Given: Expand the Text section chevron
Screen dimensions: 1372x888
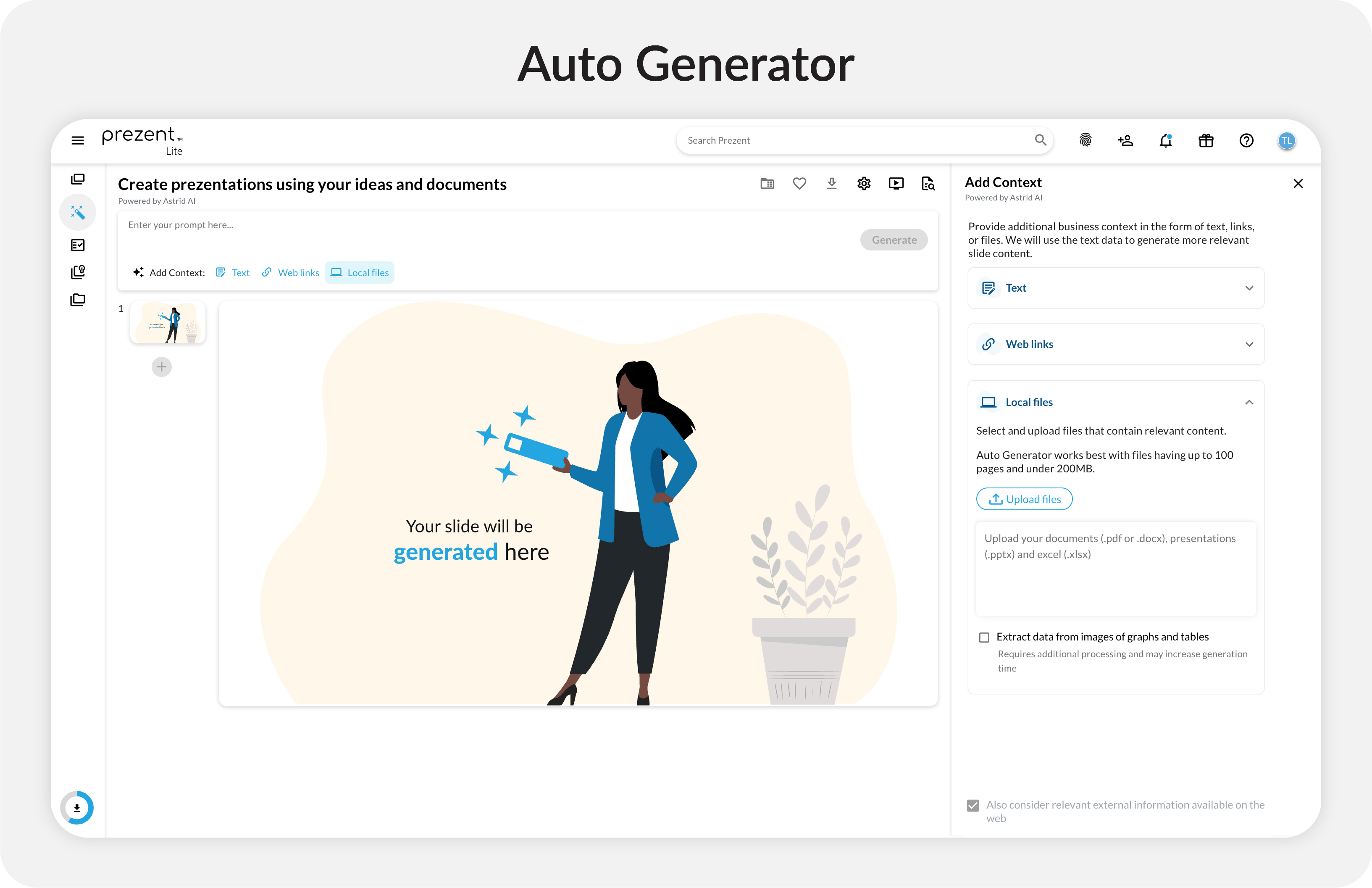Looking at the screenshot, I should [x=1249, y=288].
